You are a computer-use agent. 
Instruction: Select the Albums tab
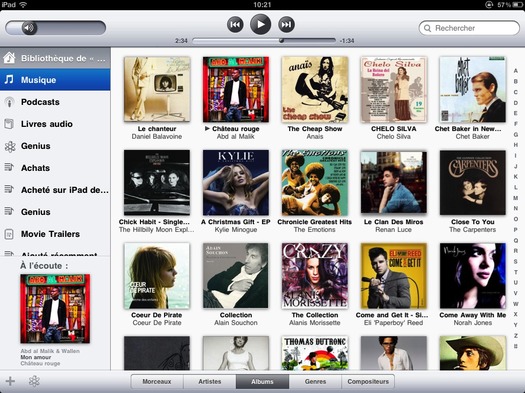pyautogui.click(x=262, y=382)
